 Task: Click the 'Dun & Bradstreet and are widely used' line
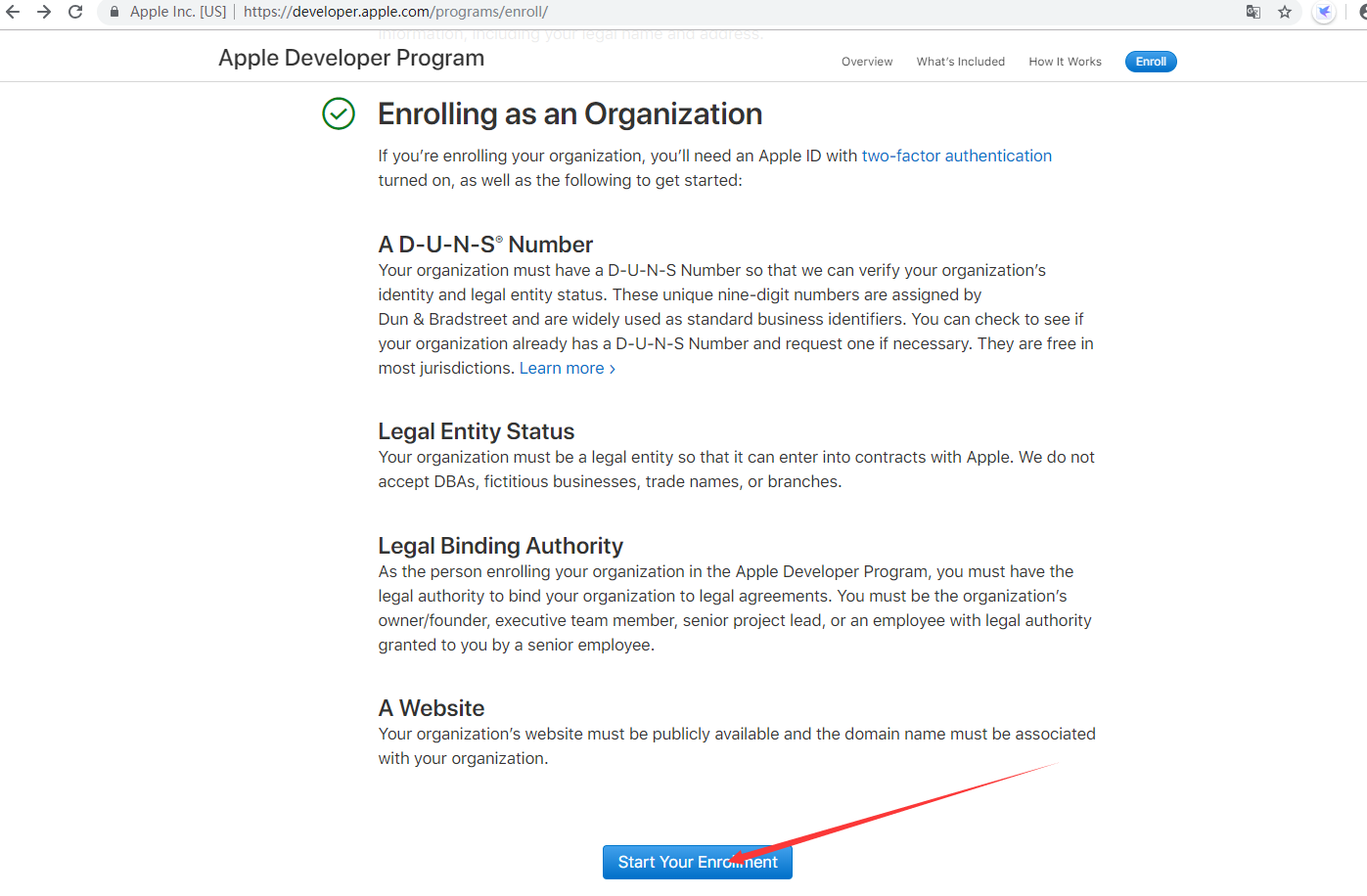[x=731, y=319]
